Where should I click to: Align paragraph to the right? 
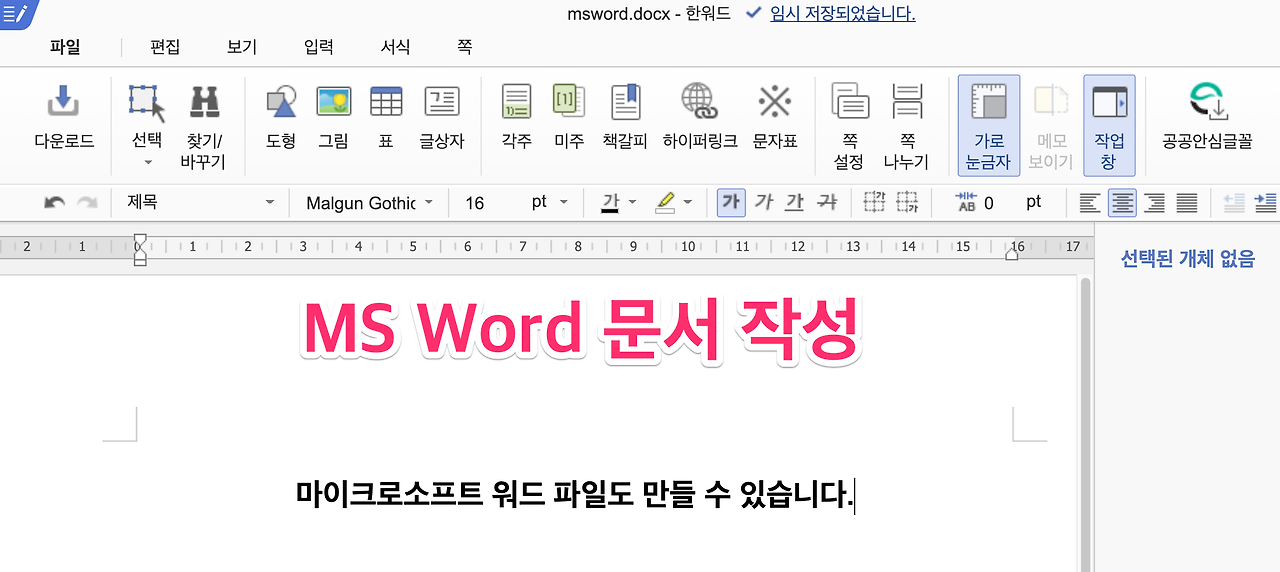[x=1154, y=203]
